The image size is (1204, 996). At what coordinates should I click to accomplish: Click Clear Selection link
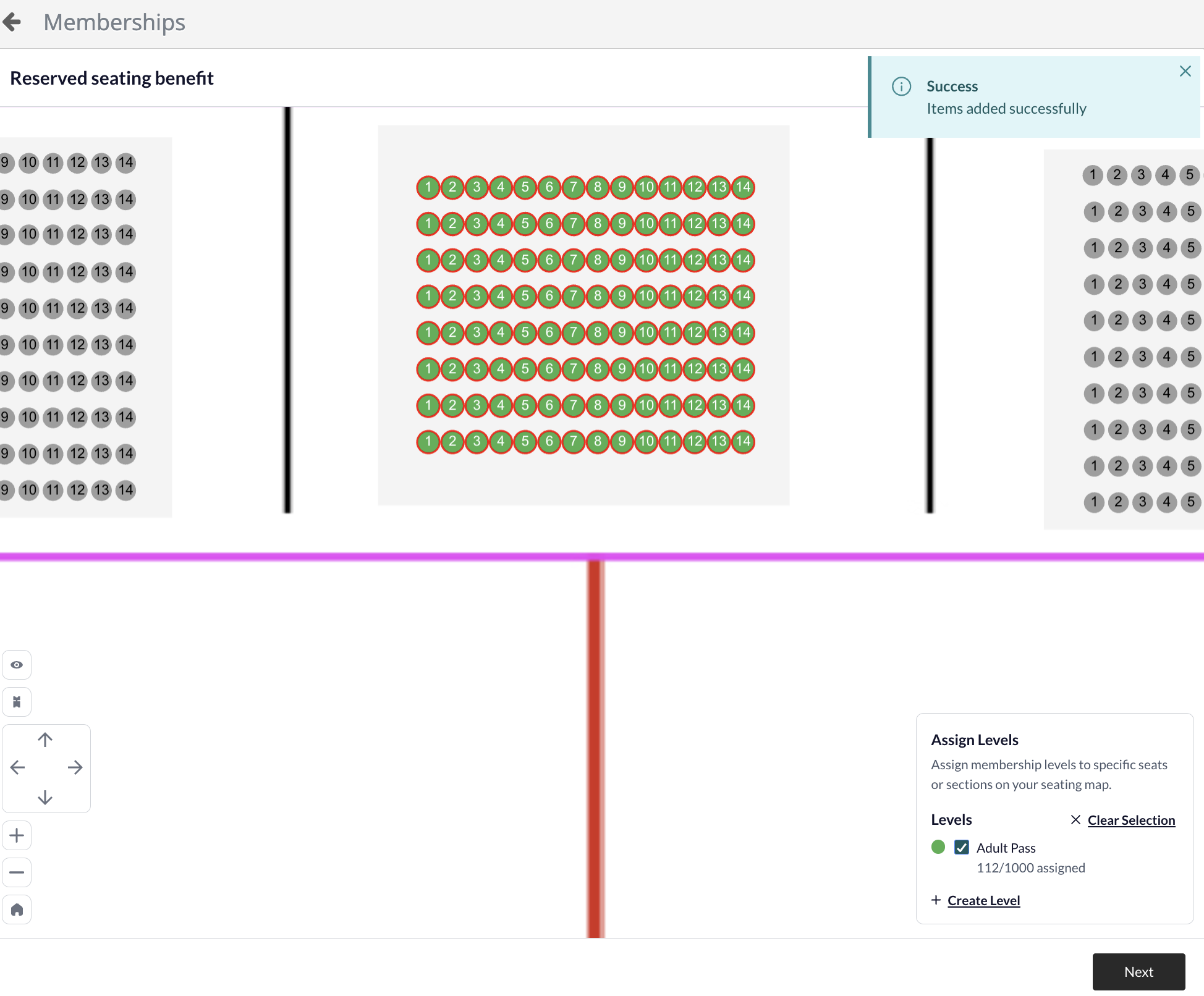(1131, 820)
